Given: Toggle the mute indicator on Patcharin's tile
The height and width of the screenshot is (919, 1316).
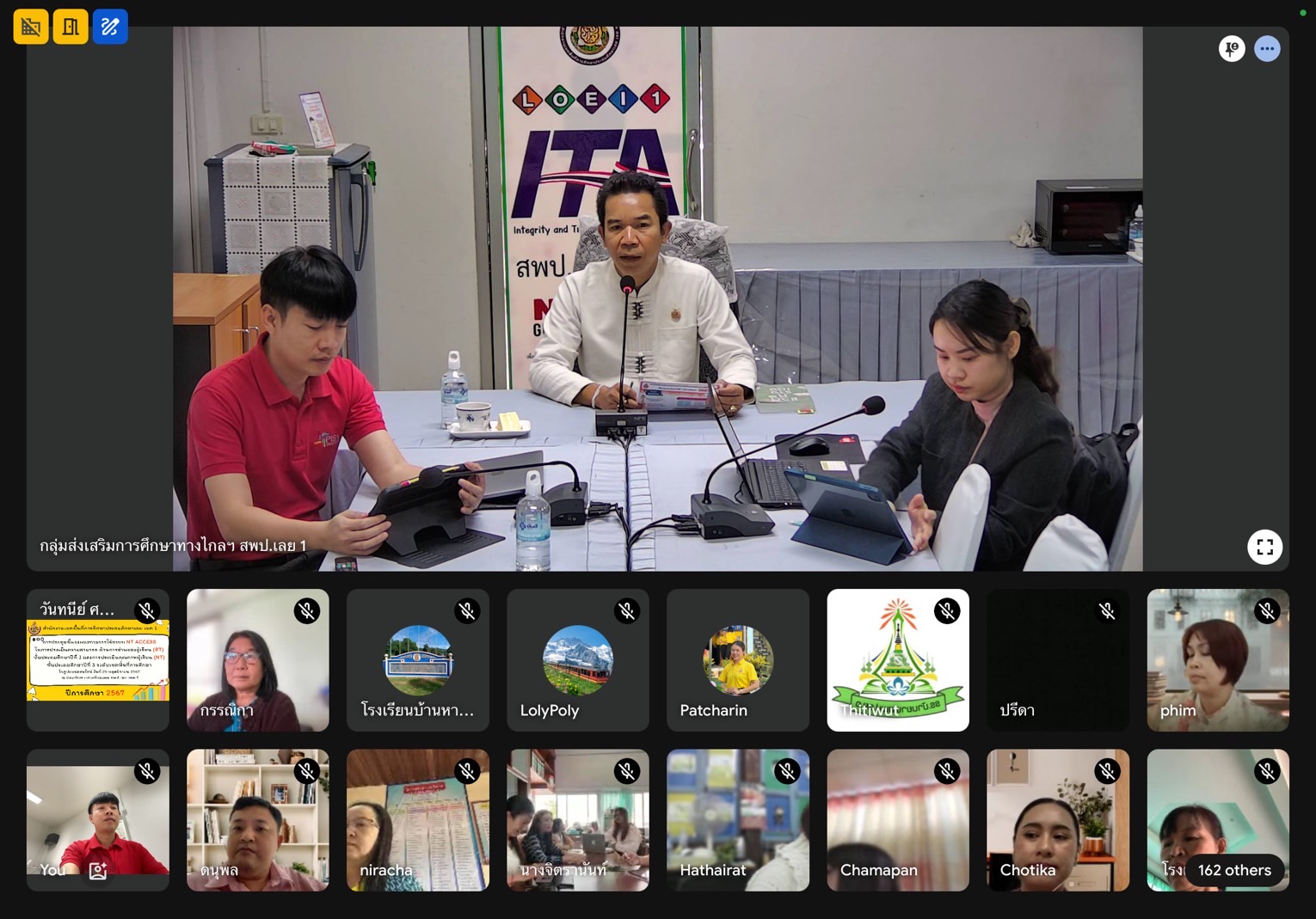Looking at the screenshot, I should click(x=787, y=610).
